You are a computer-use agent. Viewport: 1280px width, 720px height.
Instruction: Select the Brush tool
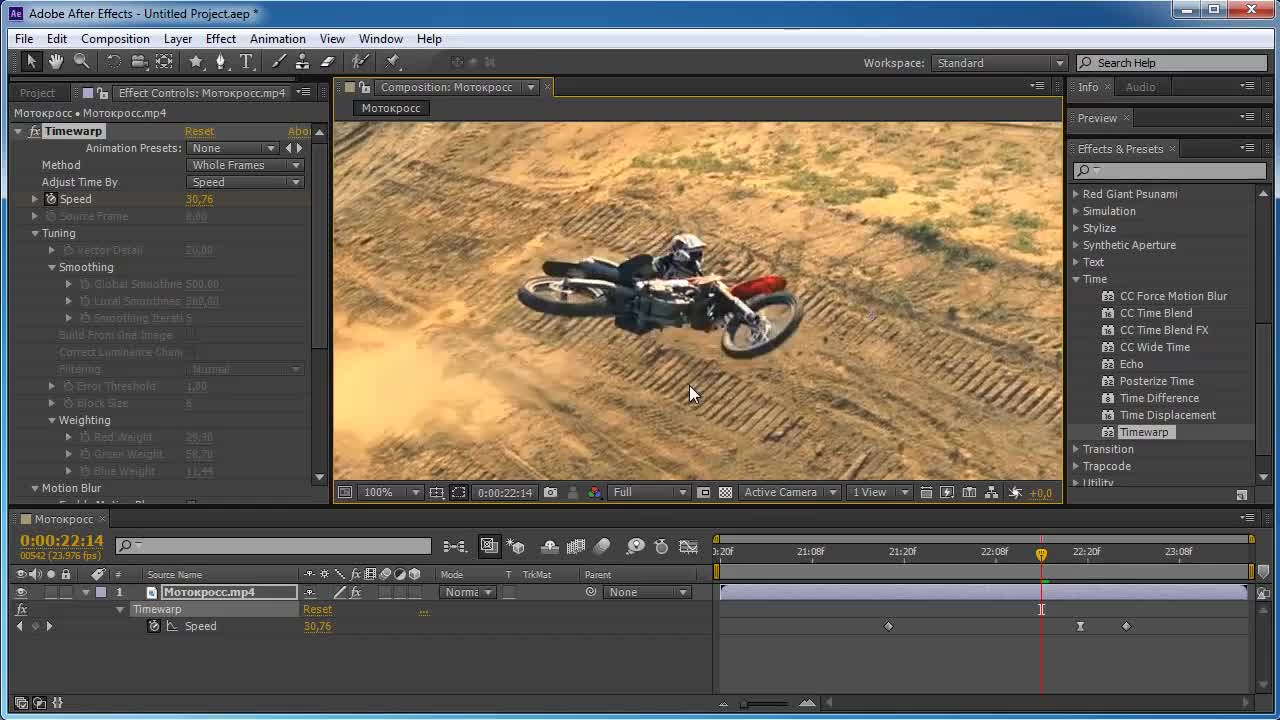click(278, 62)
